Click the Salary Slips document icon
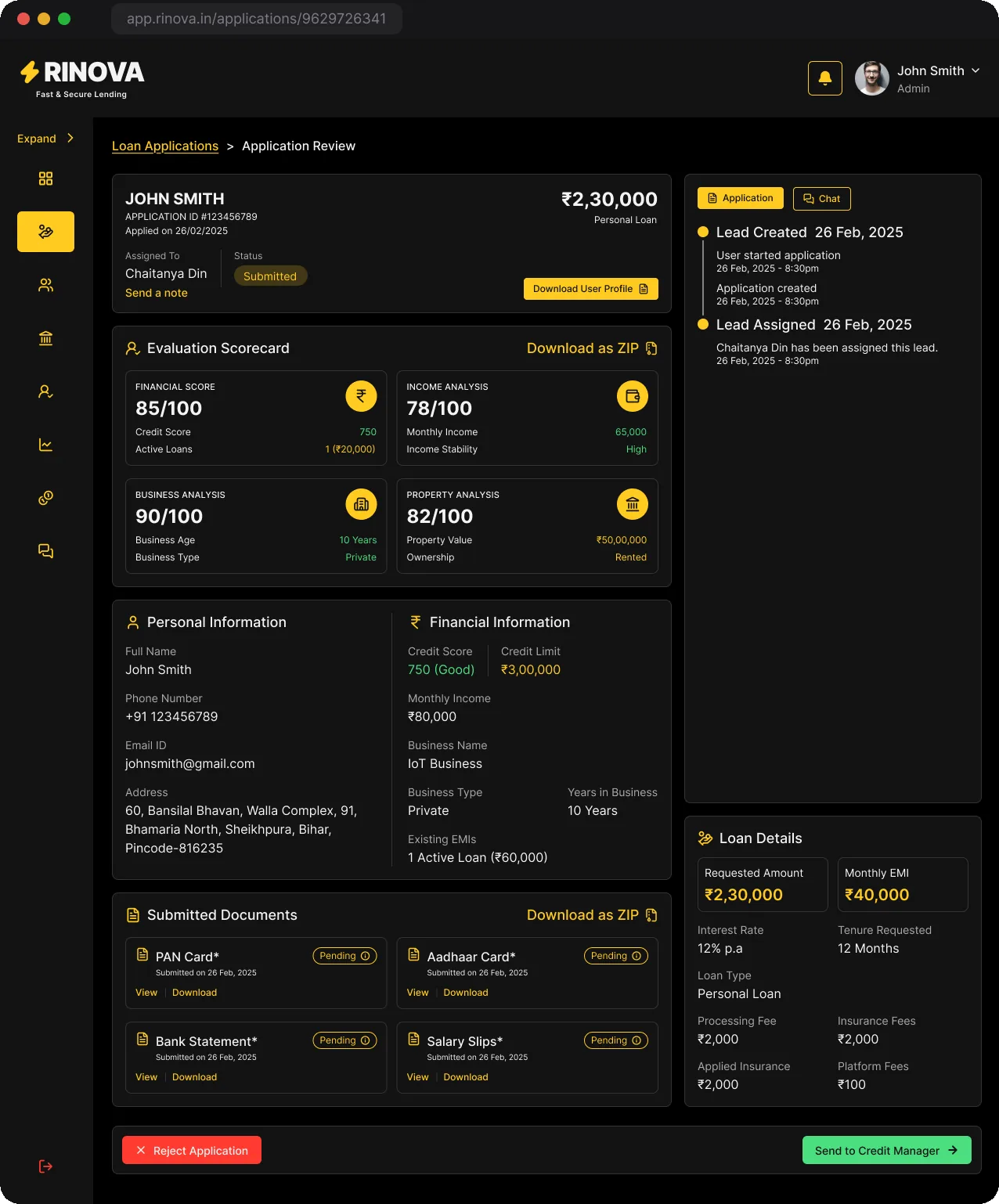 414,1039
